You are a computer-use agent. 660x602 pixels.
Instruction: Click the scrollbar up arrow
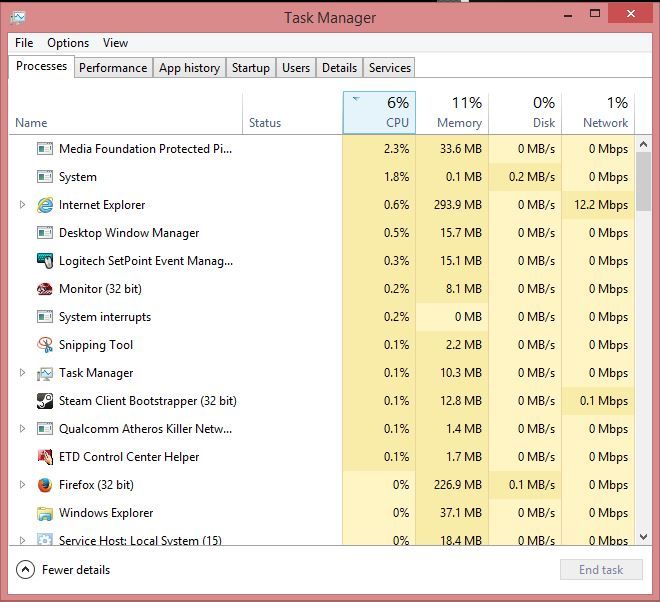click(643, 144)
